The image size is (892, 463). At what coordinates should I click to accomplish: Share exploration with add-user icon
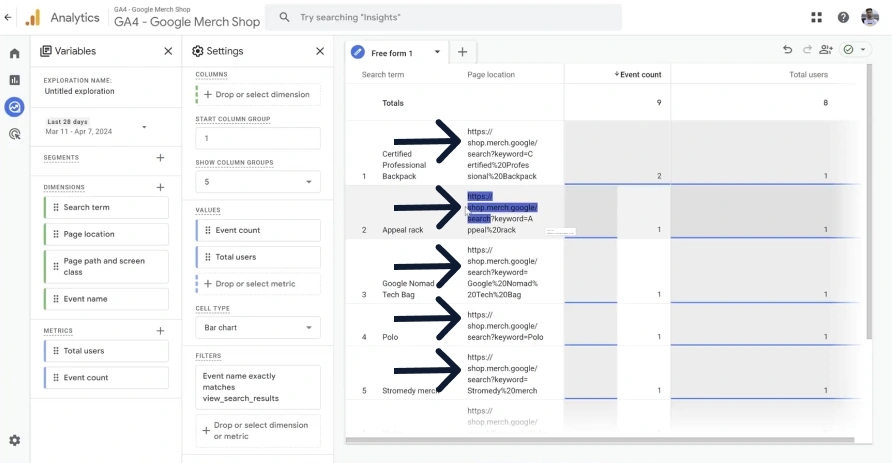point(826,49)
